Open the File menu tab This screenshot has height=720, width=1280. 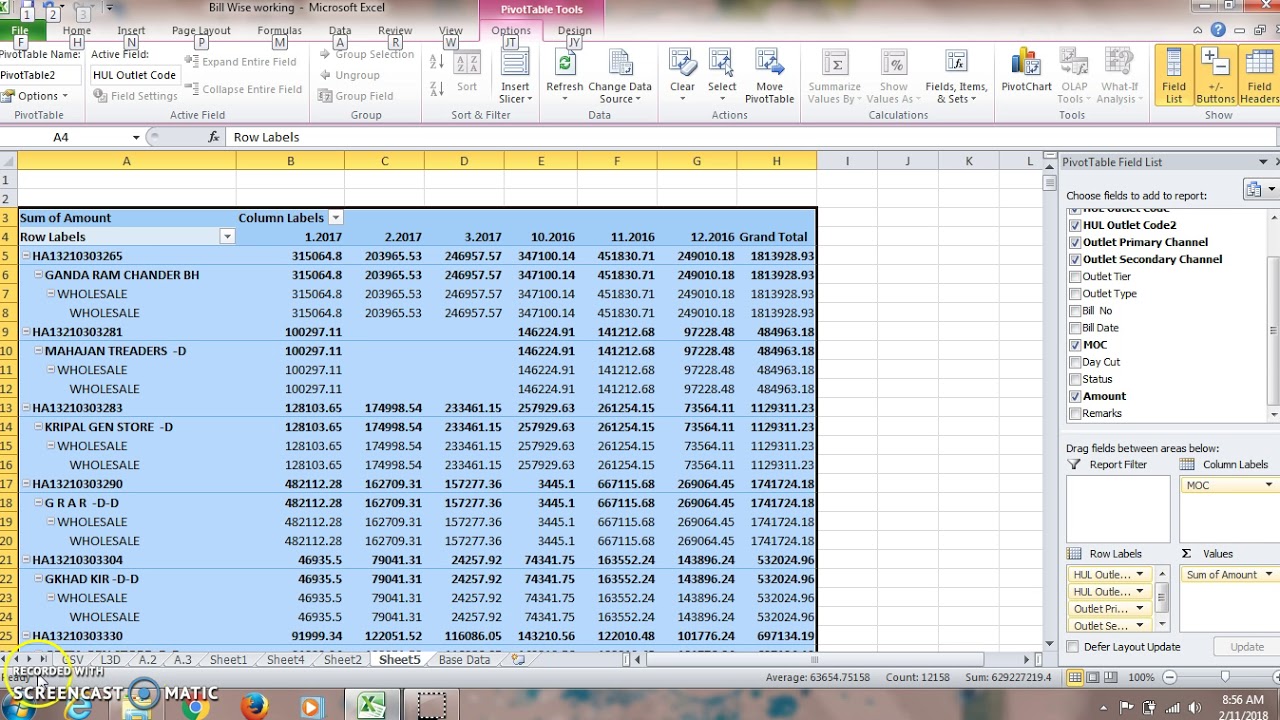point(20,31)
